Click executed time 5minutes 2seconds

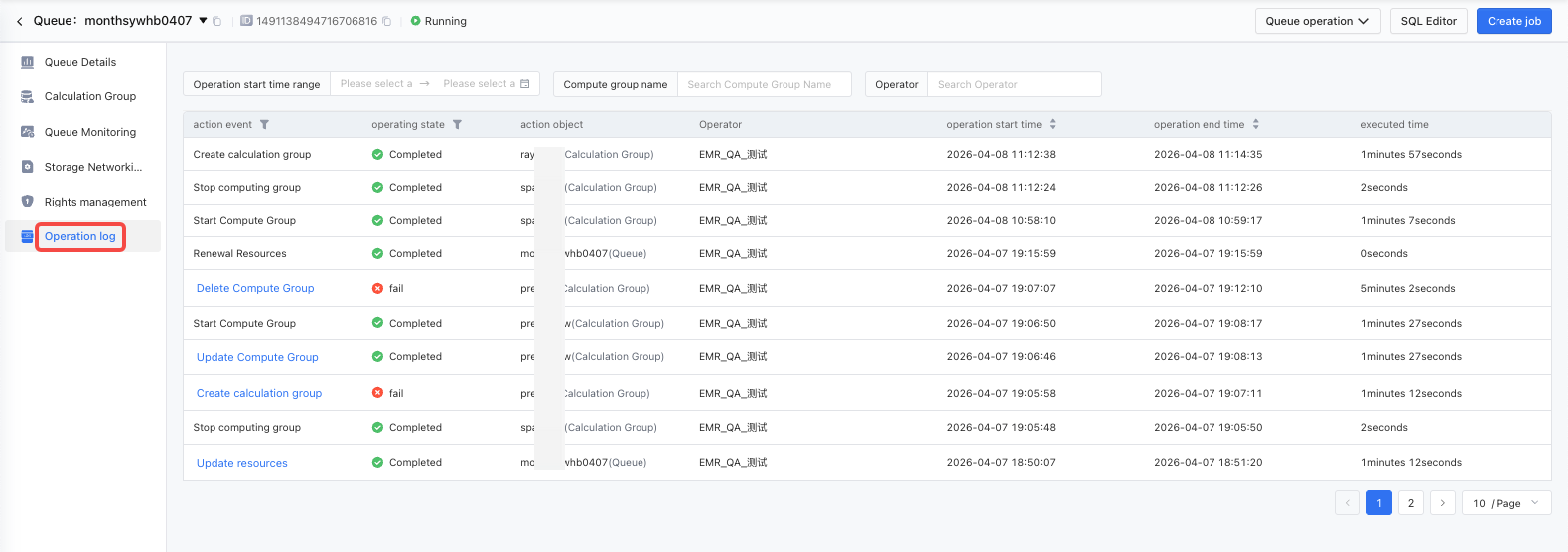1408,289
